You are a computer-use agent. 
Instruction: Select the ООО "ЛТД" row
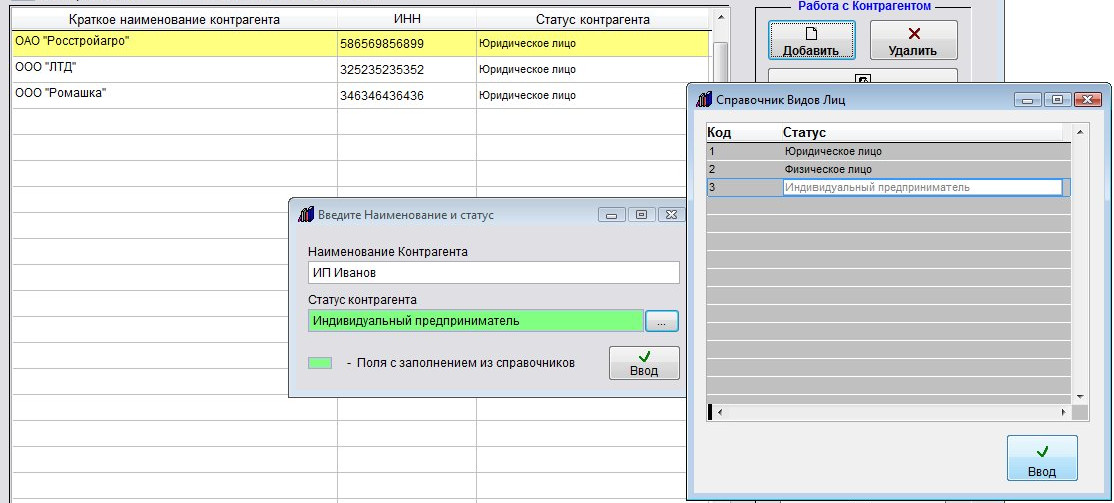tap(361, 70)
